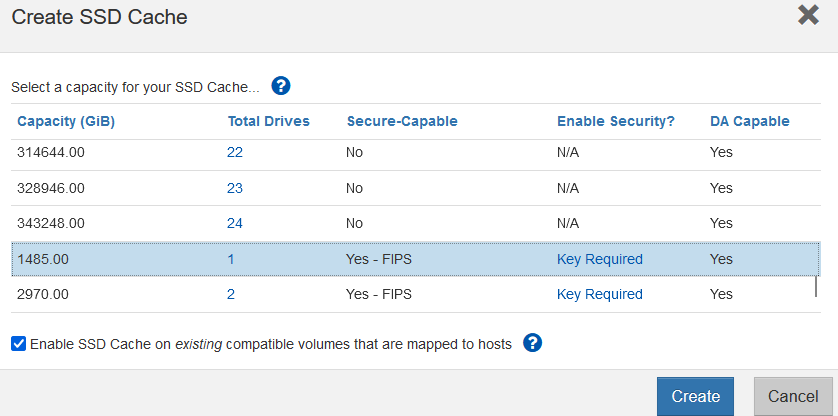Uncheck Enable SSD Cache on existing volumes

(x=18, y=344)
